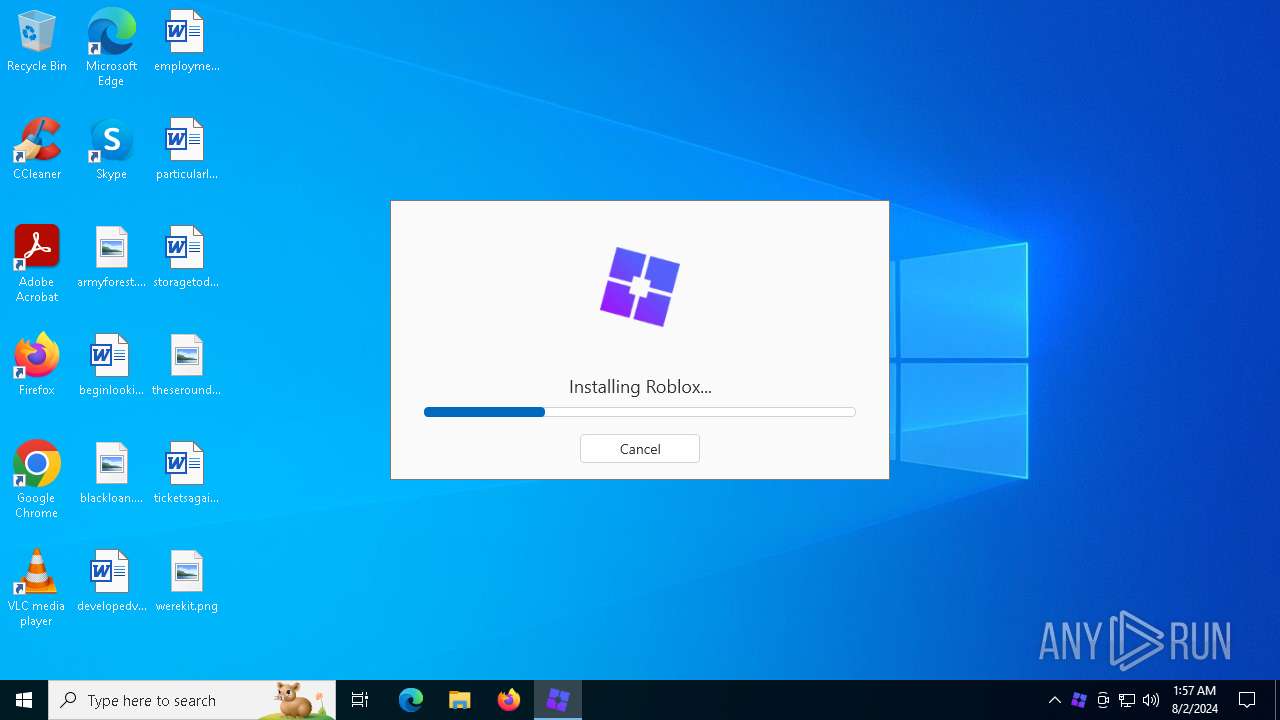Open File Explorer from the taskbar
The width and height of the screenshot is (1280, 720).
coord(460,700)
